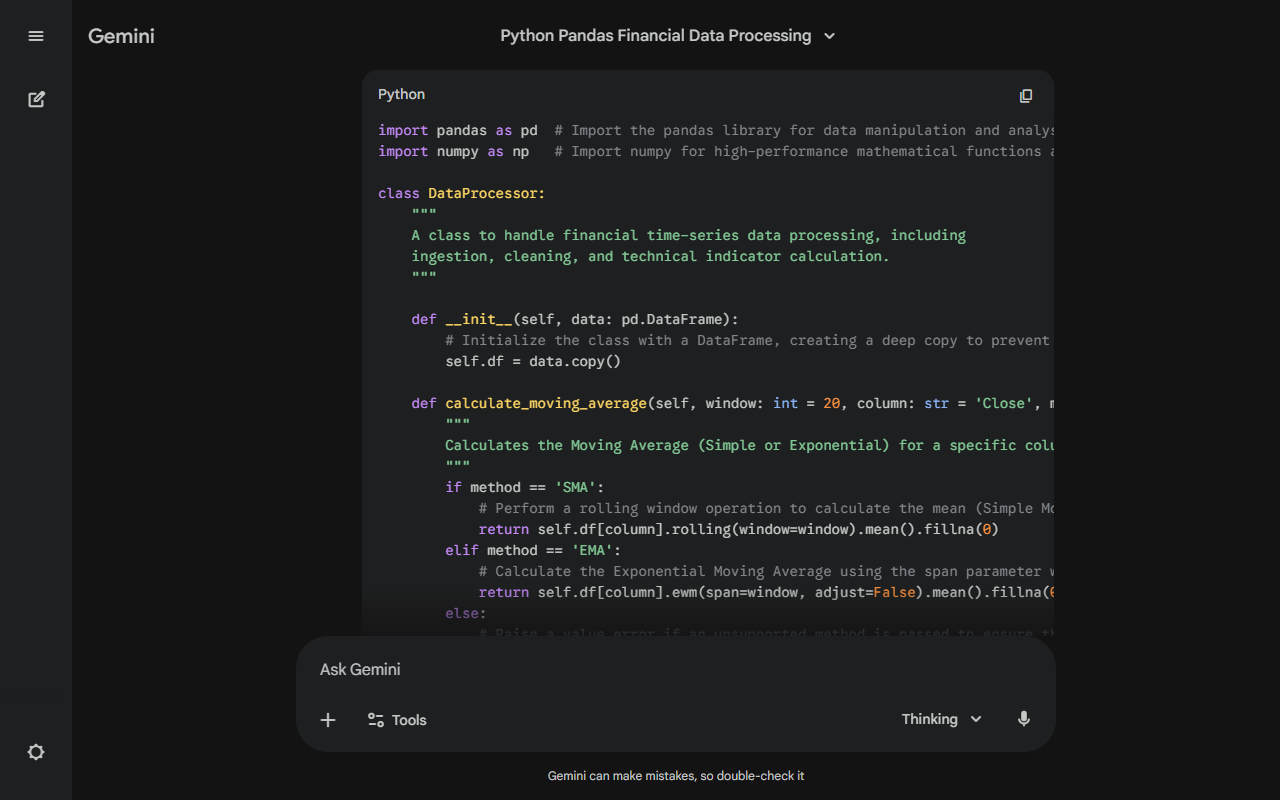This screenshot has width=1280, height=800.
Task: Click the "self.df = data.copy()" line
Action: coord(533,361)
